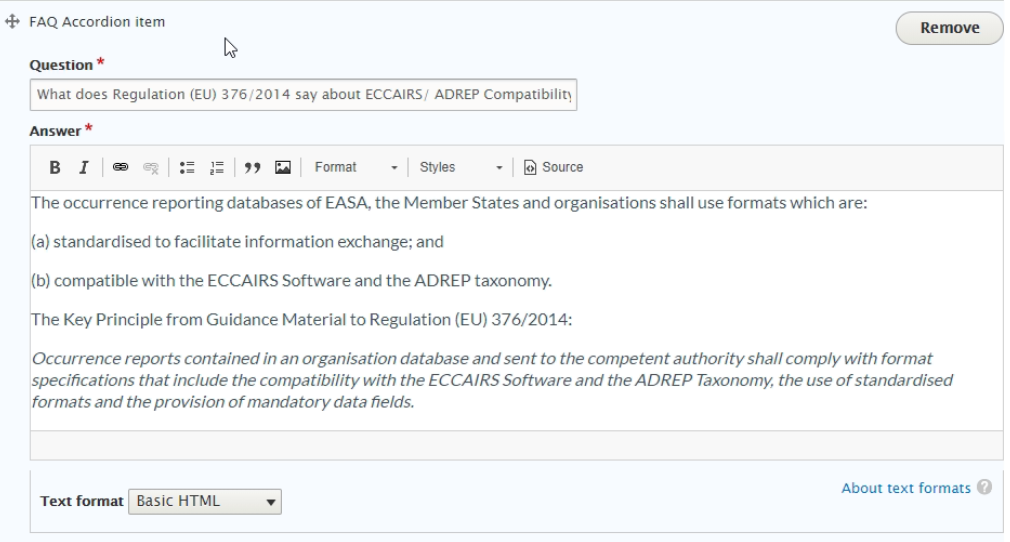Click the editor's bottom status bar

517,445
